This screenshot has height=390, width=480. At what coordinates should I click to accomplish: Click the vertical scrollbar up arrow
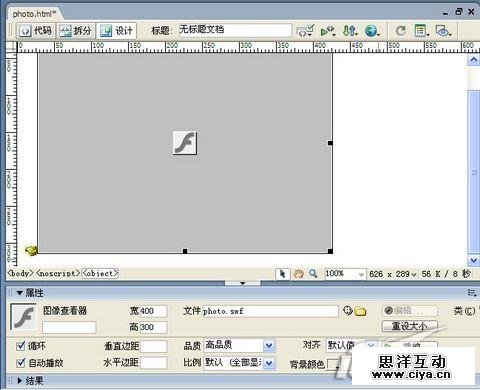[x=473, y=60]
